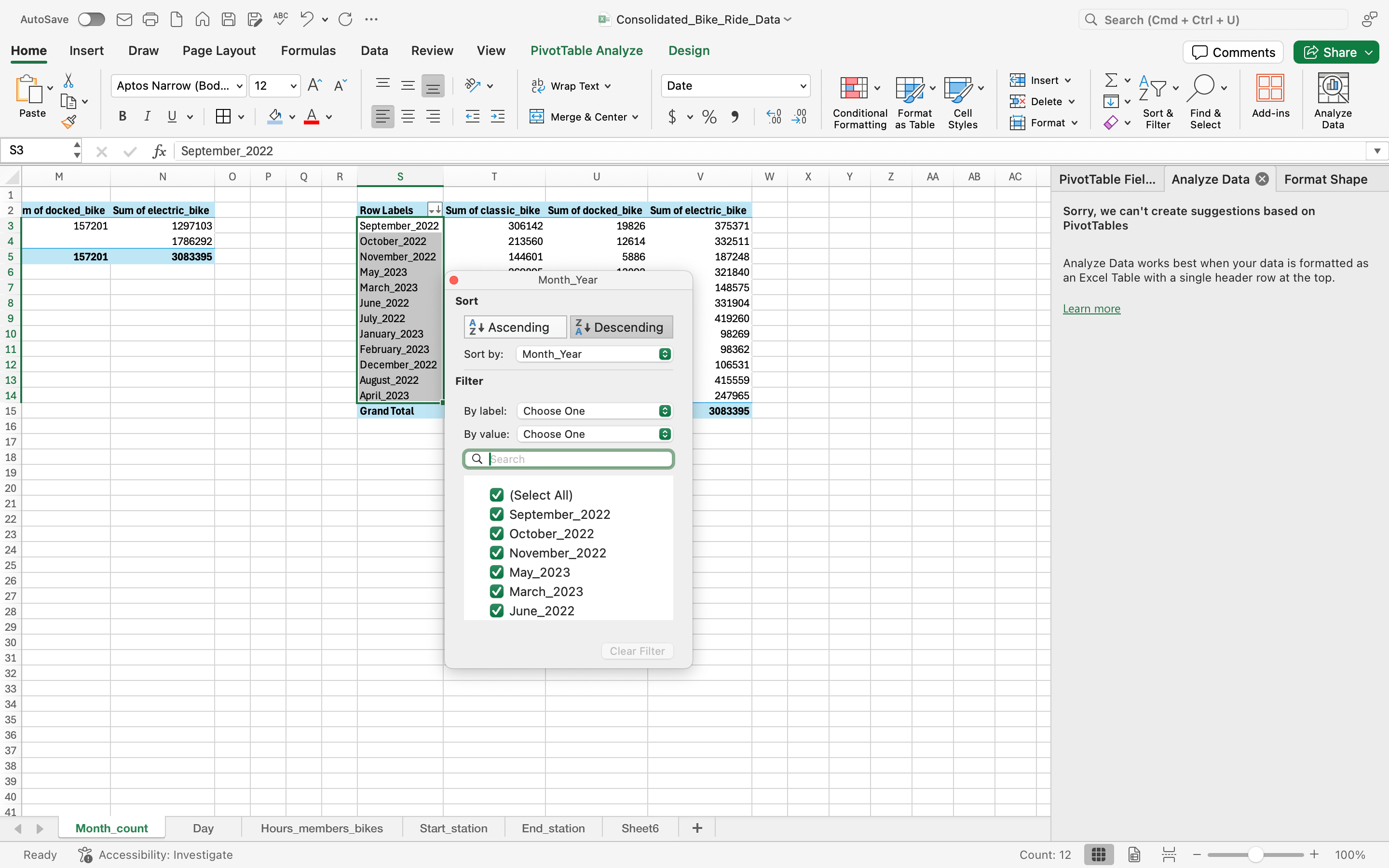
Task: Uncheck the October_2022 filter item
Action: pos(496,533)
